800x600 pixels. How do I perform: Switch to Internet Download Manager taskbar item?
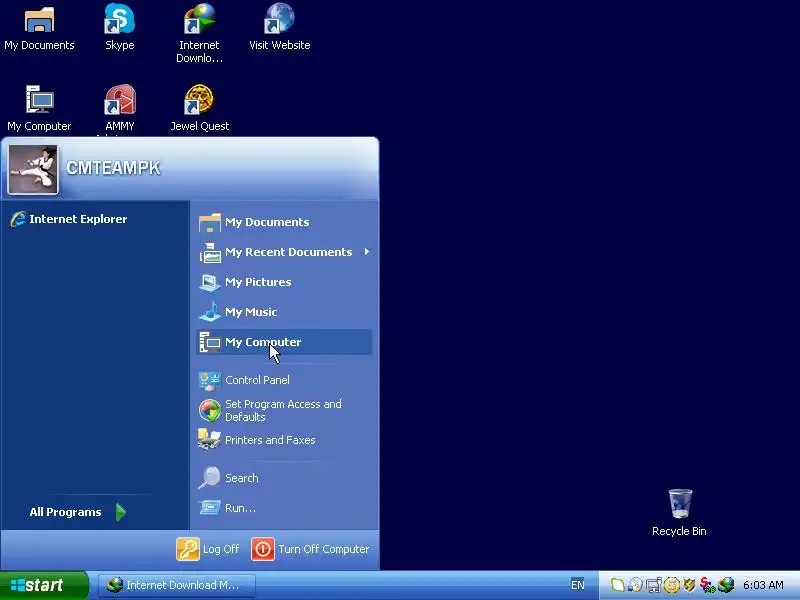tap(176, 585)
